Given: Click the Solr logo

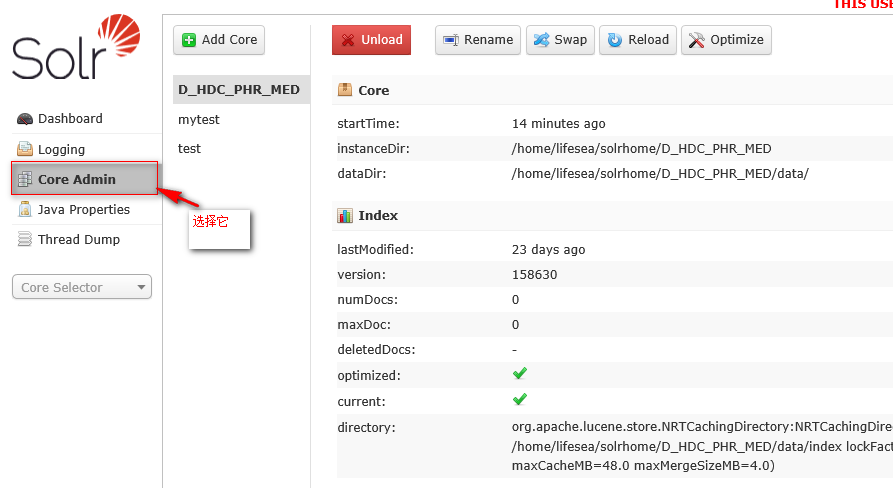Looking at the screenshot, I should coord(76,47).
